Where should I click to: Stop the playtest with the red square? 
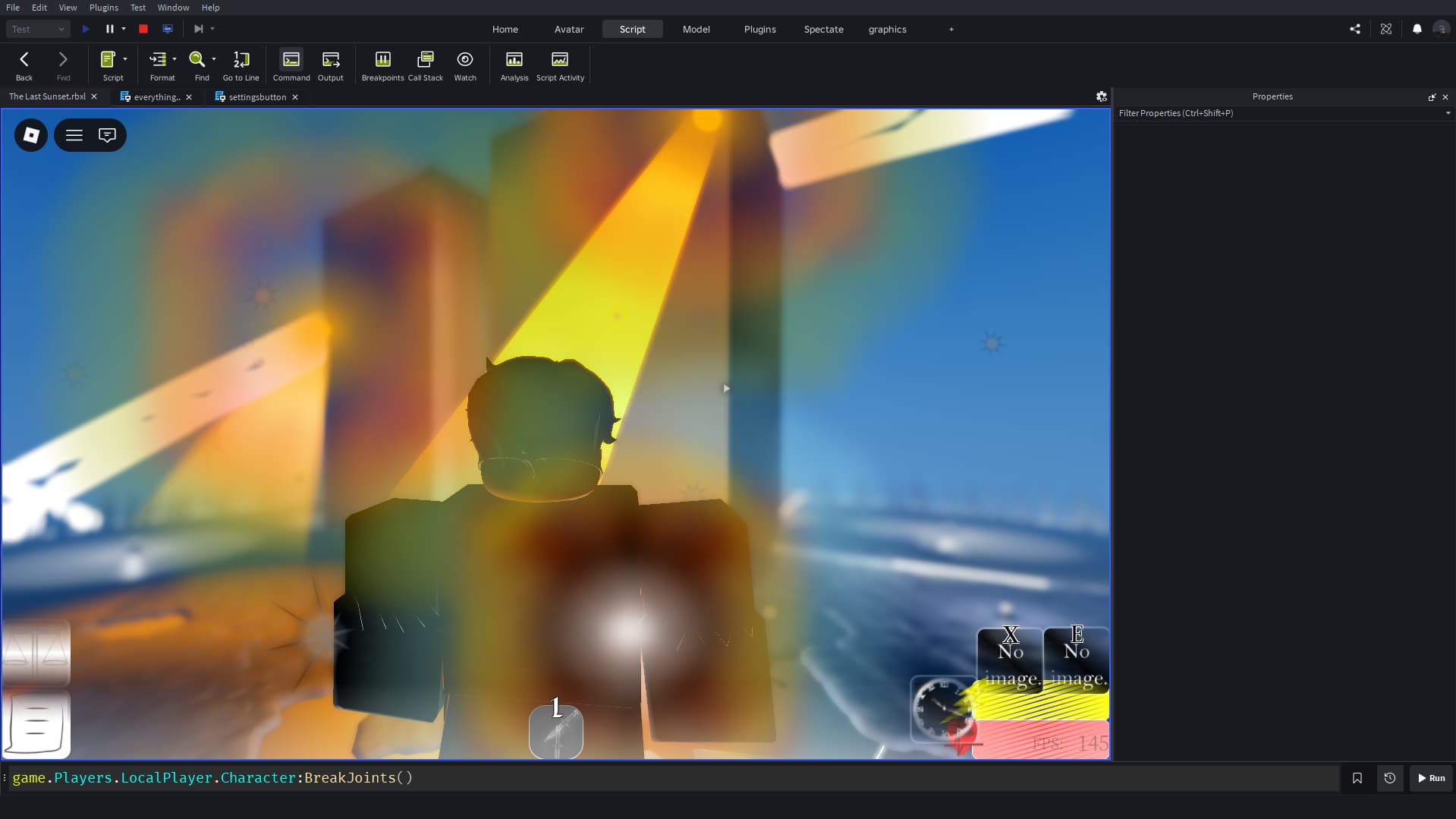pyautogui.click(x=143, y=29)
